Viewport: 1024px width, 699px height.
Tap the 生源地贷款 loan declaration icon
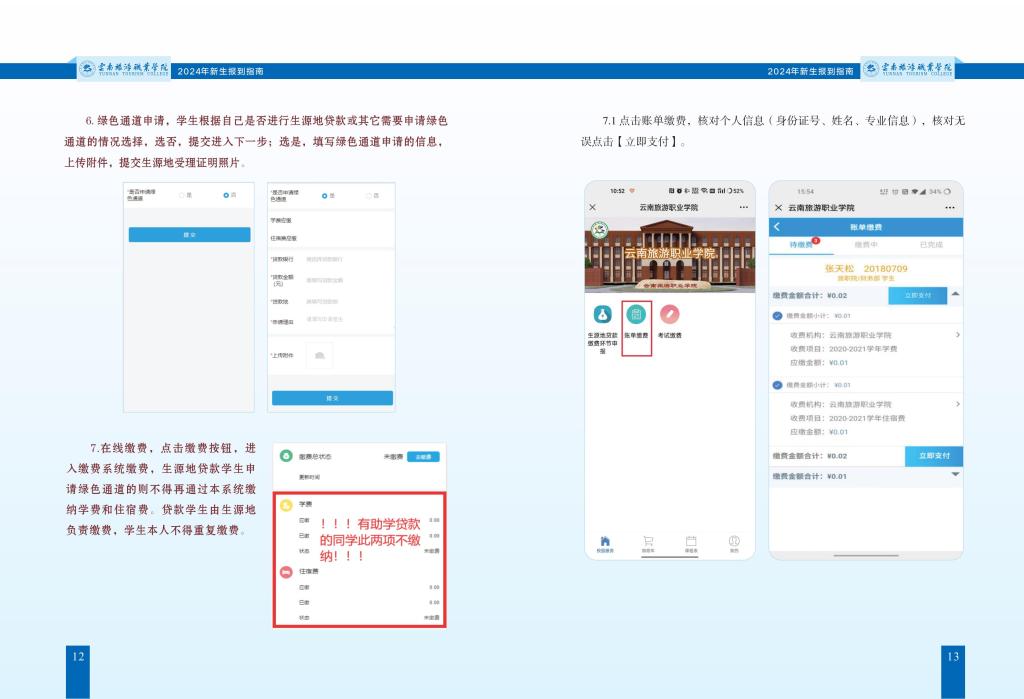602,316
